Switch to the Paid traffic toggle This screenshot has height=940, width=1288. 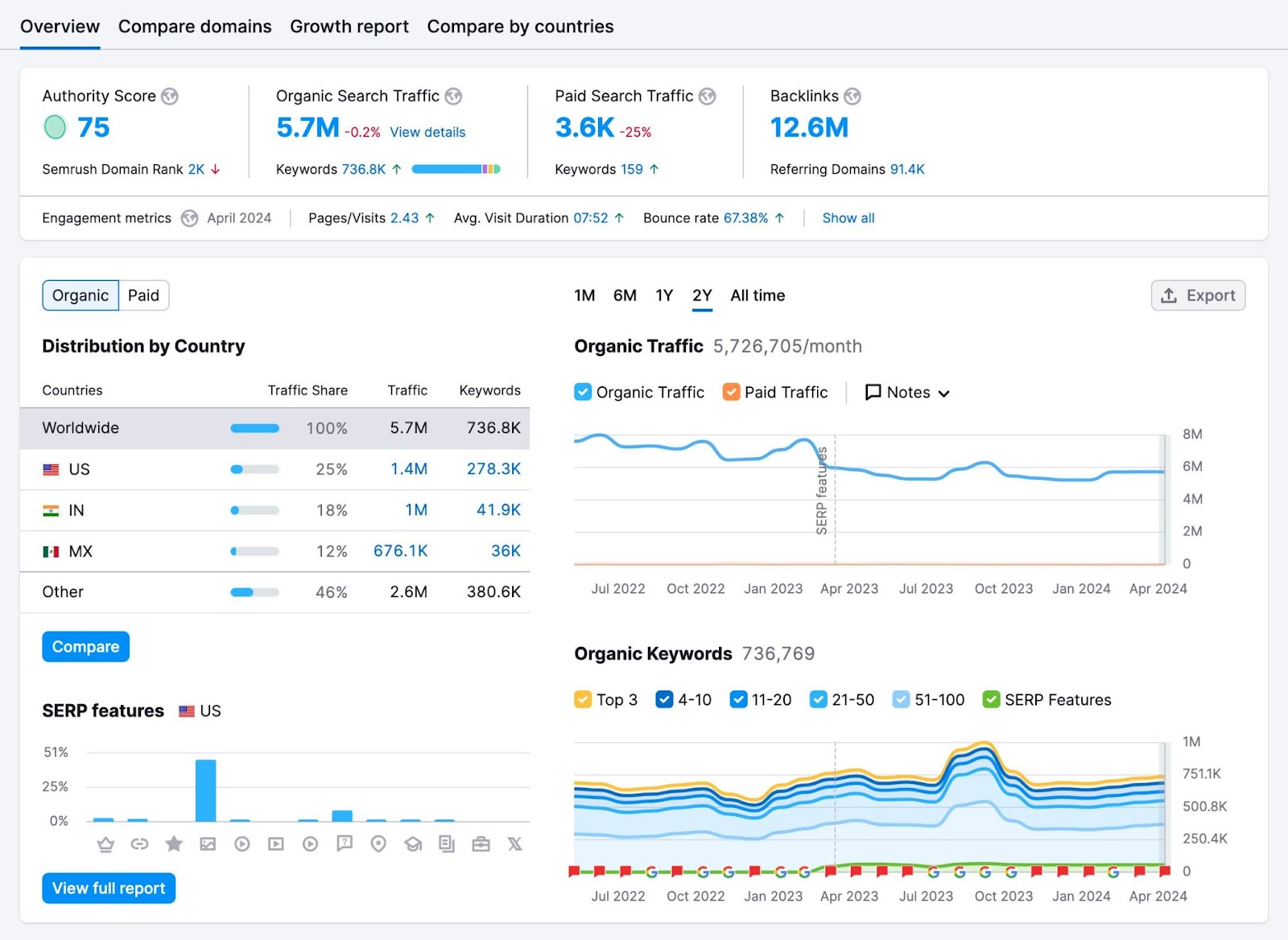(142, 295)
